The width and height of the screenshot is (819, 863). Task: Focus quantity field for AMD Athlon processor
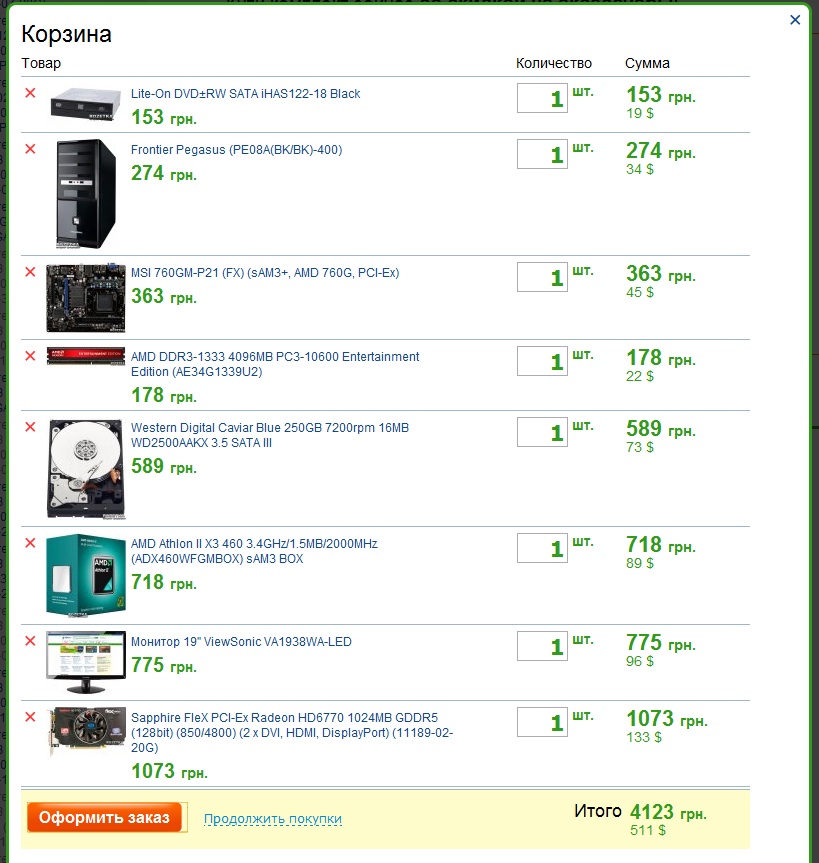point(542,548)
